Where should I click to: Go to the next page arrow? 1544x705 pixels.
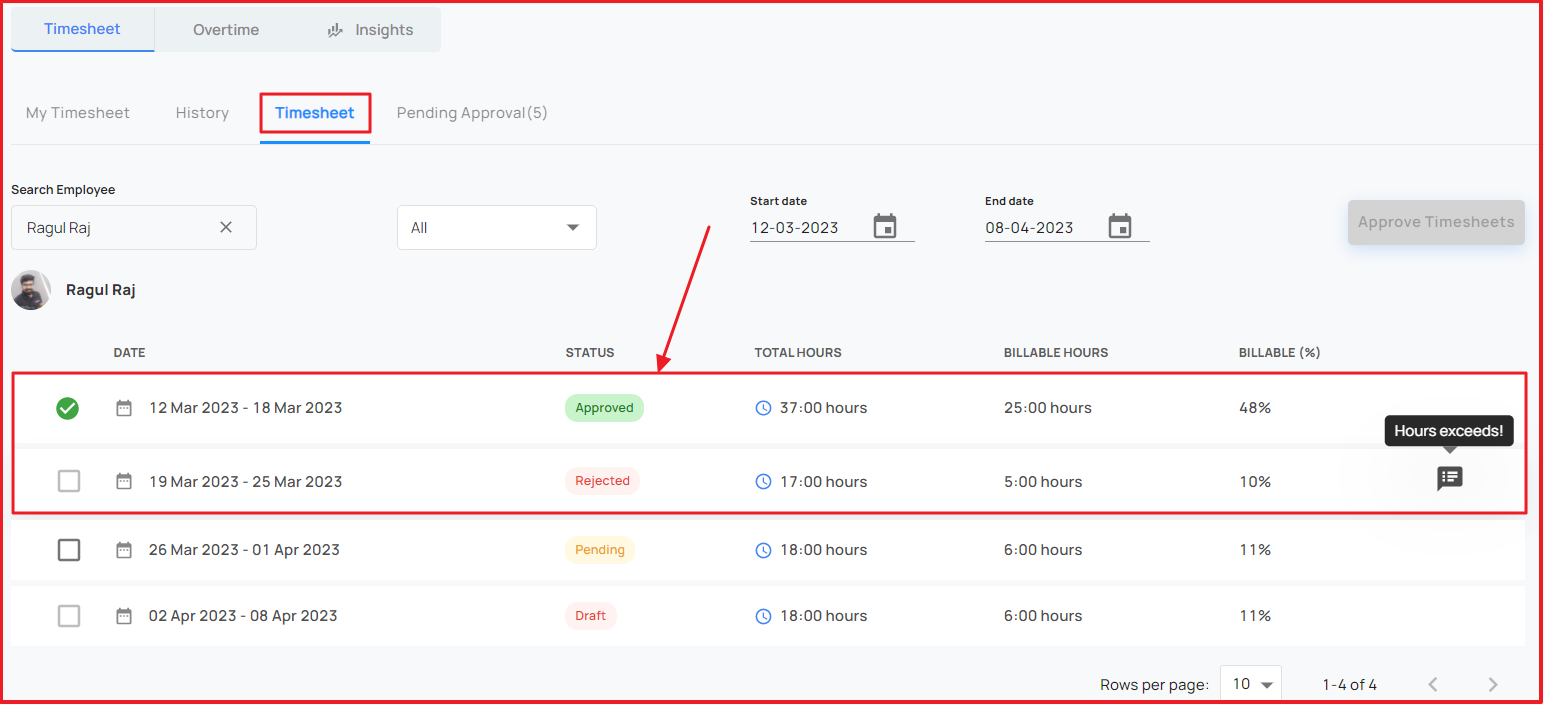(x=1493, y=684)
